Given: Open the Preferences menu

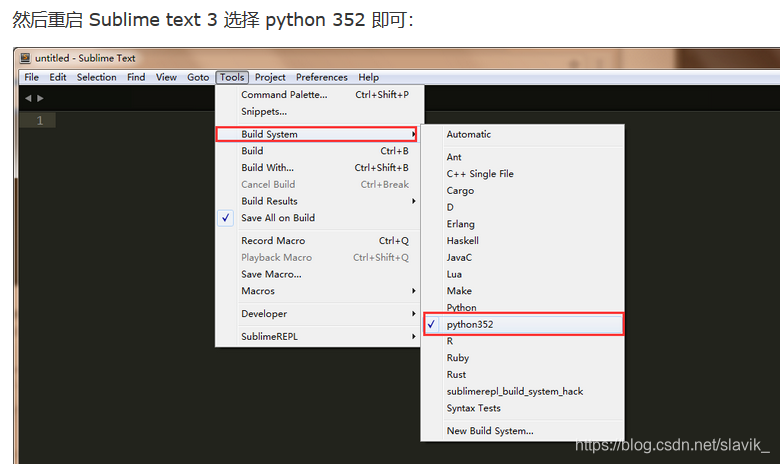Looking at the screenshot, I should point(322,77).
